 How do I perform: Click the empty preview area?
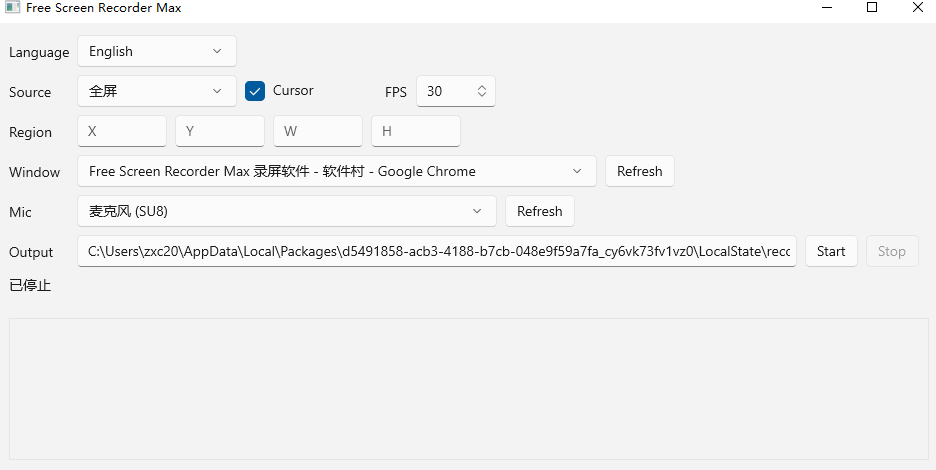tap(468, 388)
